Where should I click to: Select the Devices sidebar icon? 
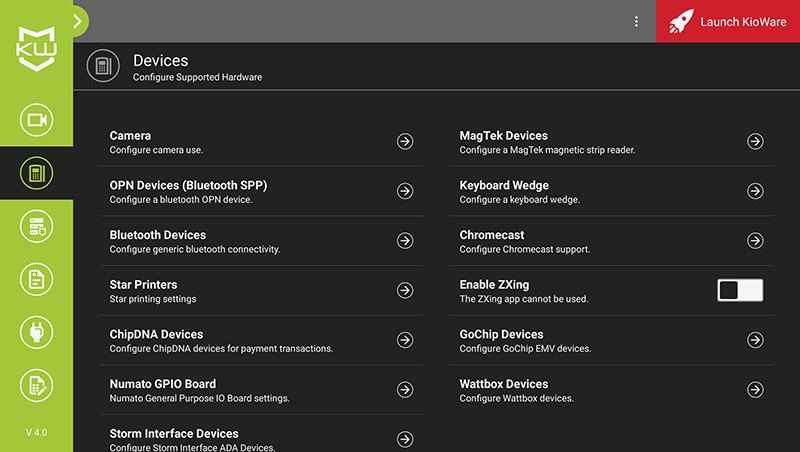pyautogui.click(x=36, y=173)
